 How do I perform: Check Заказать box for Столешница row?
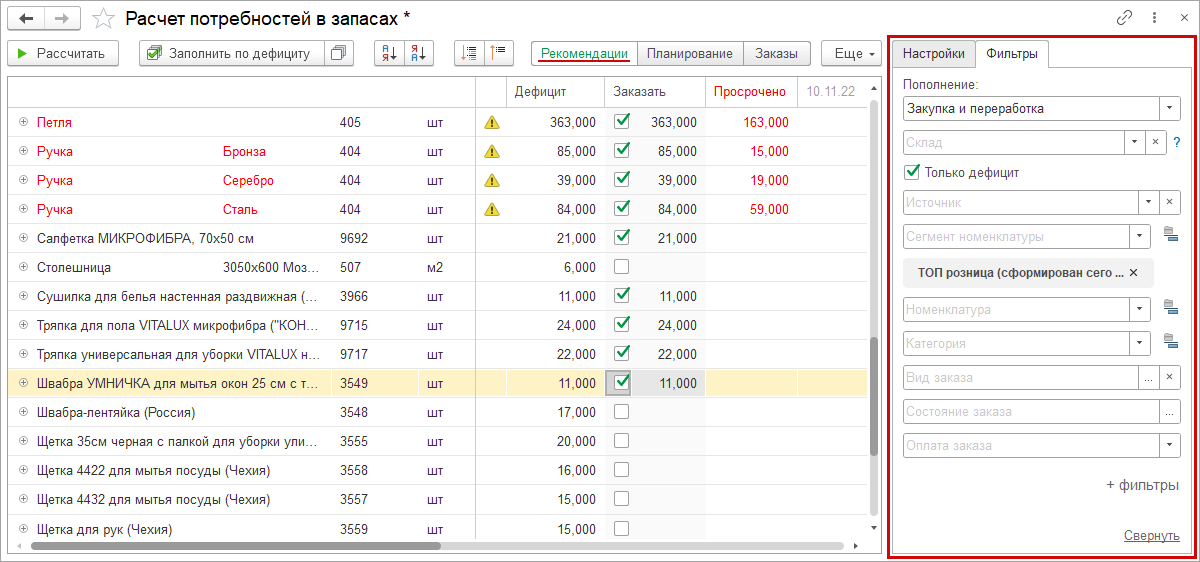coord(621,267)
